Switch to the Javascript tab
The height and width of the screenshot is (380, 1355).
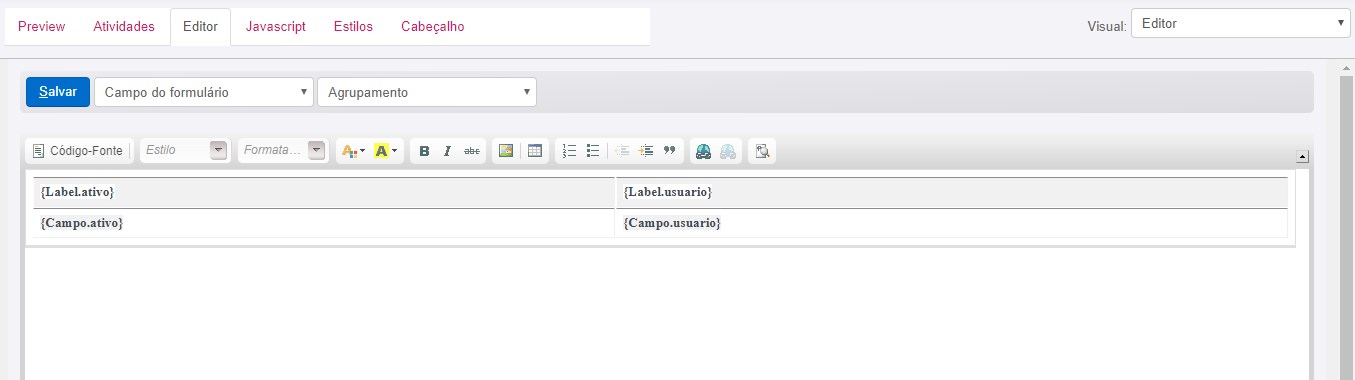(276, 27)
